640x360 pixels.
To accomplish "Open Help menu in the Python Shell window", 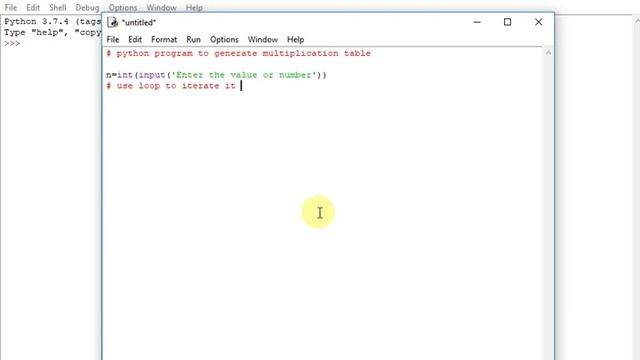I will (x=194, y=8).
